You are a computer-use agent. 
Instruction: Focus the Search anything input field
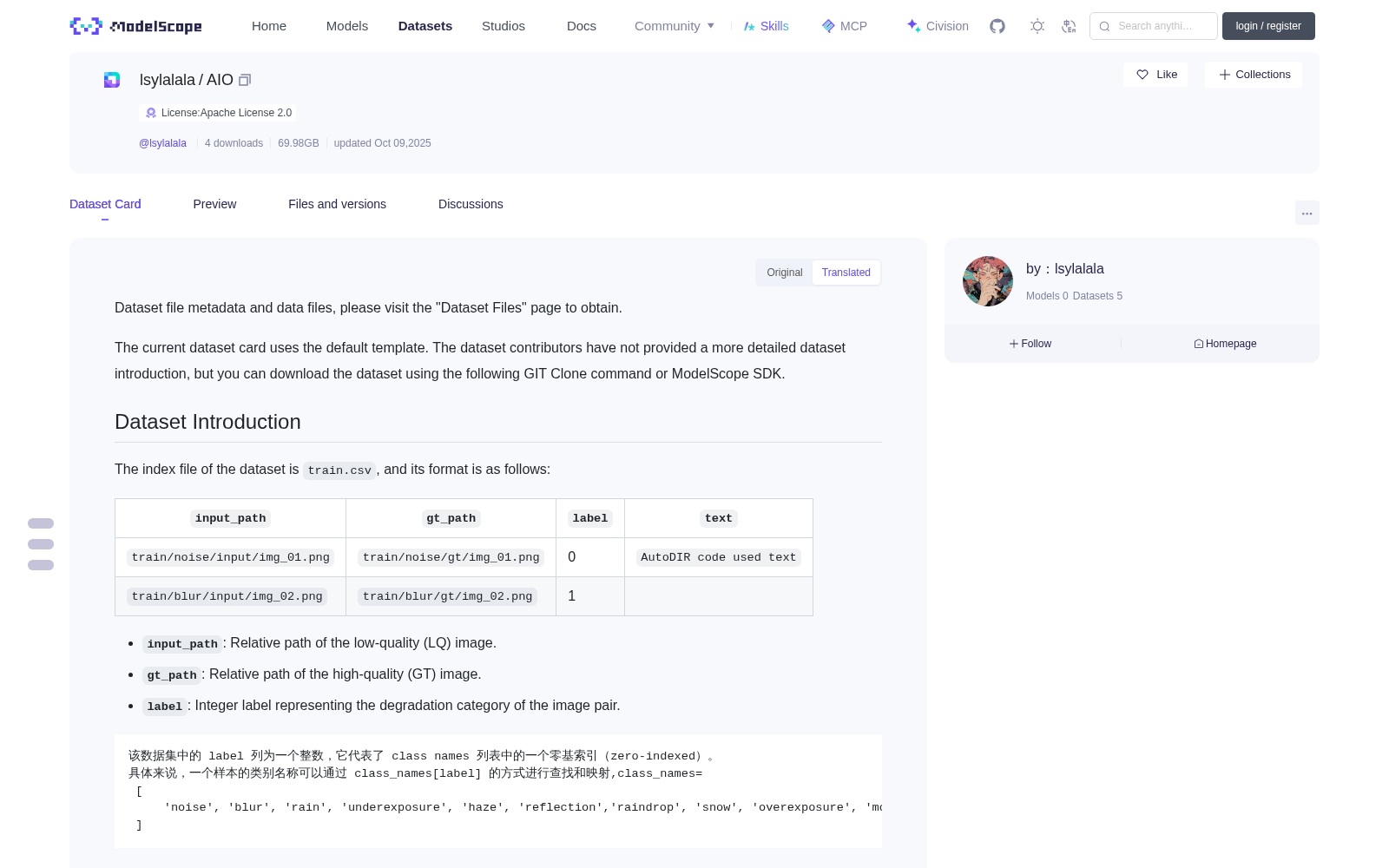pos(1154,26)
